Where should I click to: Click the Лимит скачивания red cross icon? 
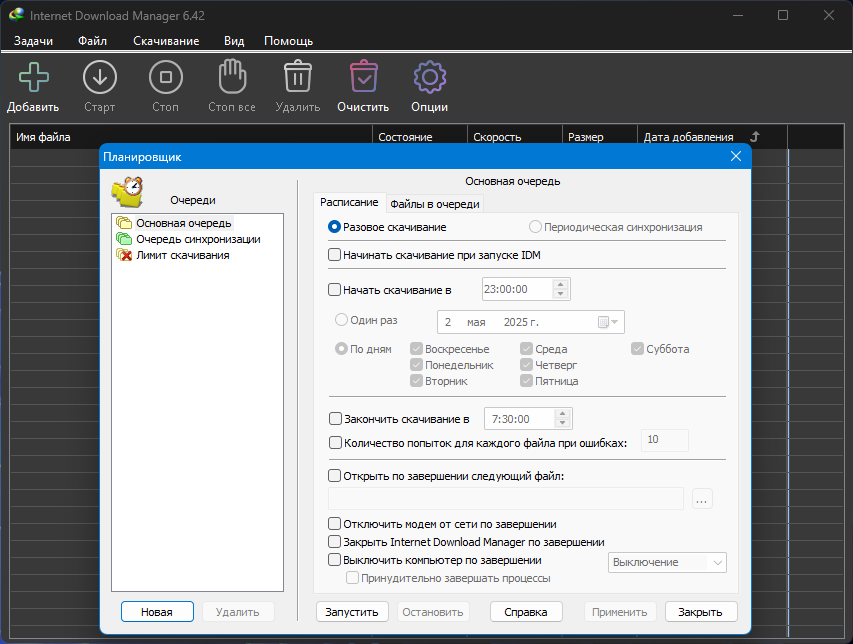[x=124, y=255]
